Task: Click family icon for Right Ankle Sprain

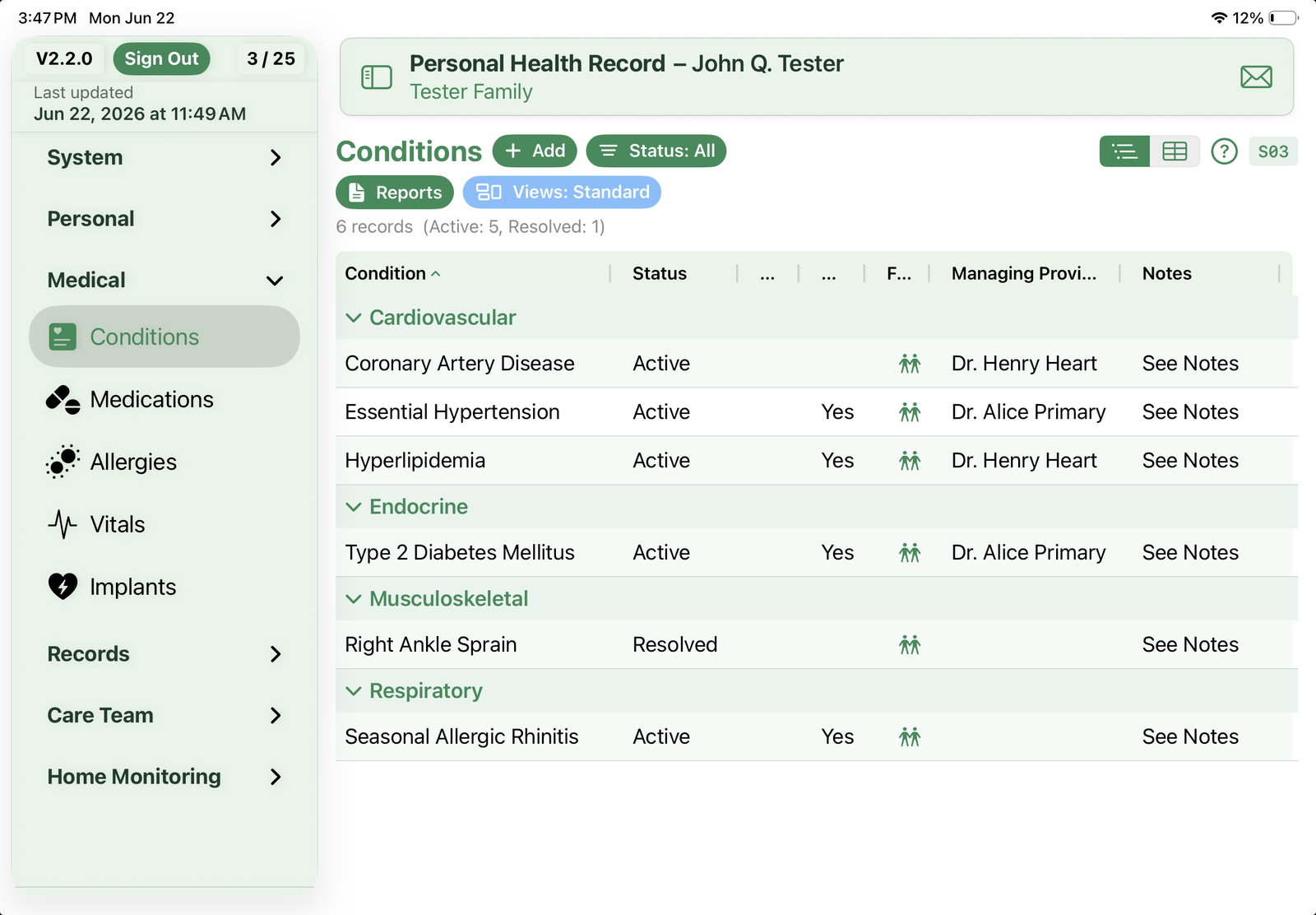Action: point(910,645)
